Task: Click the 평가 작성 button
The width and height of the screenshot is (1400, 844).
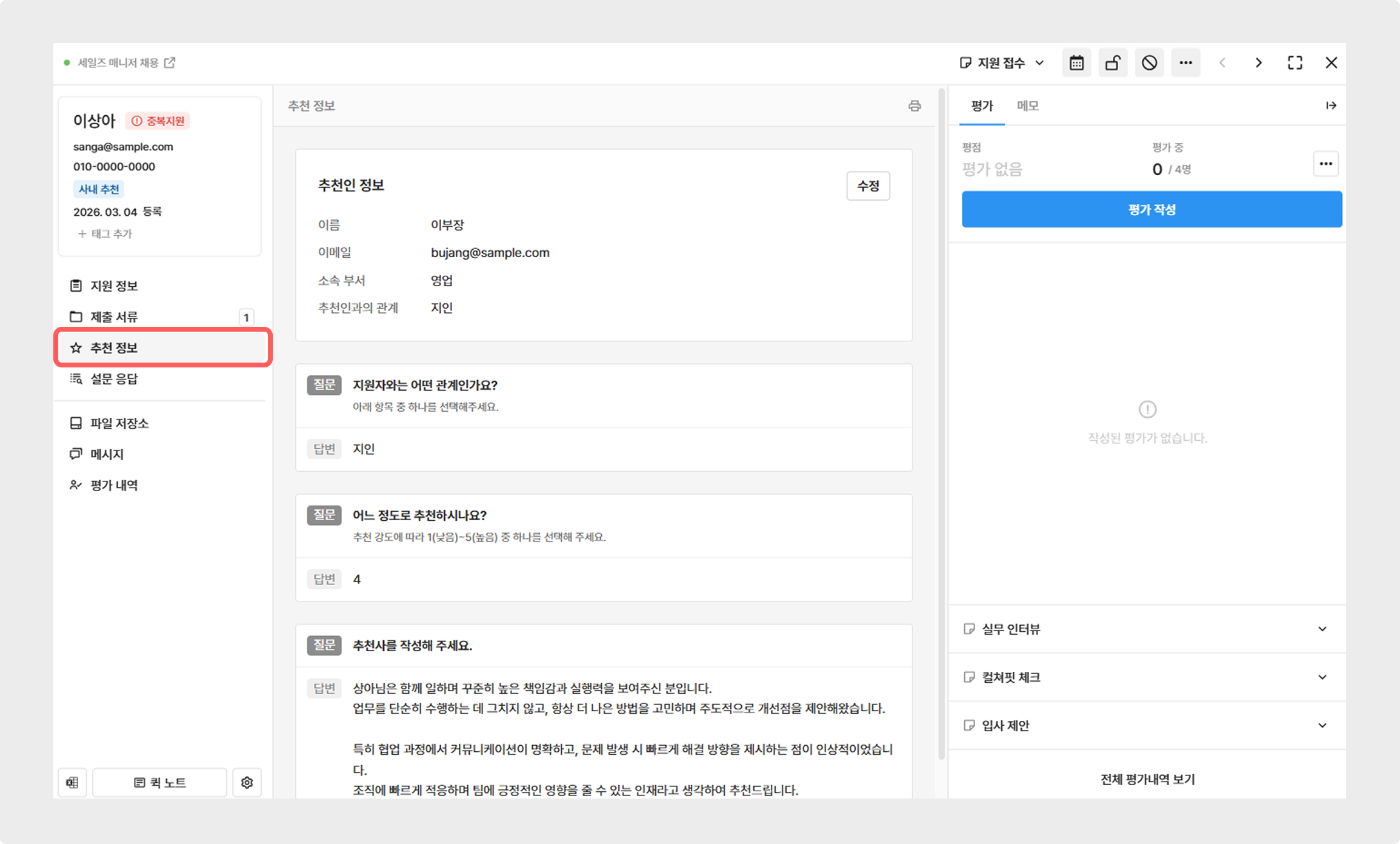Action: (1152, 210)
